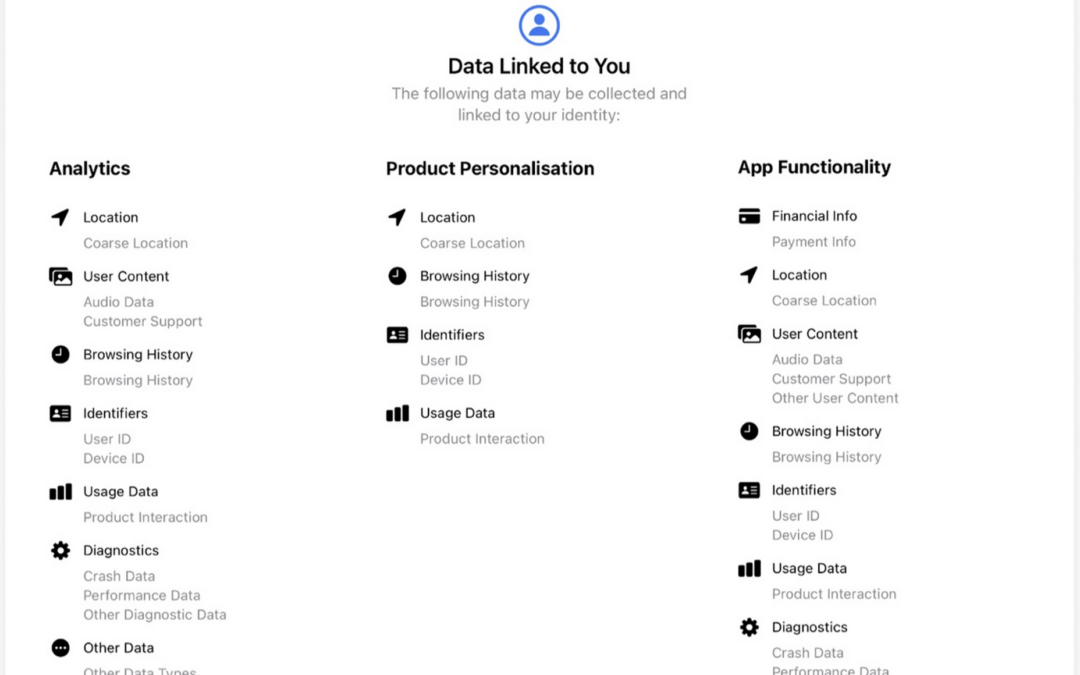Viewport: 1080px width, 675px height.
Task: Click the Financial Info credit card icon
Action: pyautogui.click(x=749, y=216)
